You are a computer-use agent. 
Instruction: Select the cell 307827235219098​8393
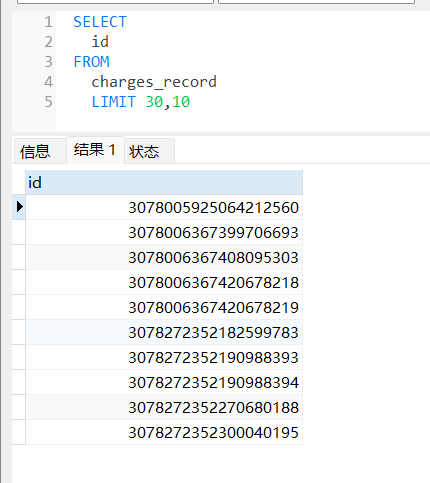point(164,357)
